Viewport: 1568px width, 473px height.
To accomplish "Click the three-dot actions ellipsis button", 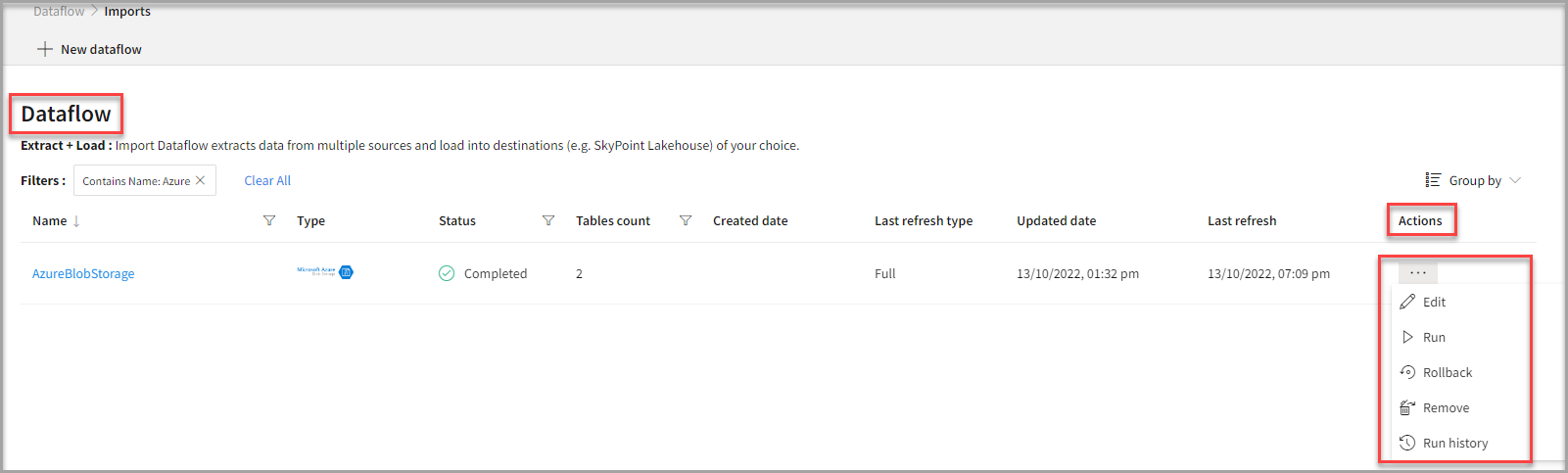I will 1417,272.
